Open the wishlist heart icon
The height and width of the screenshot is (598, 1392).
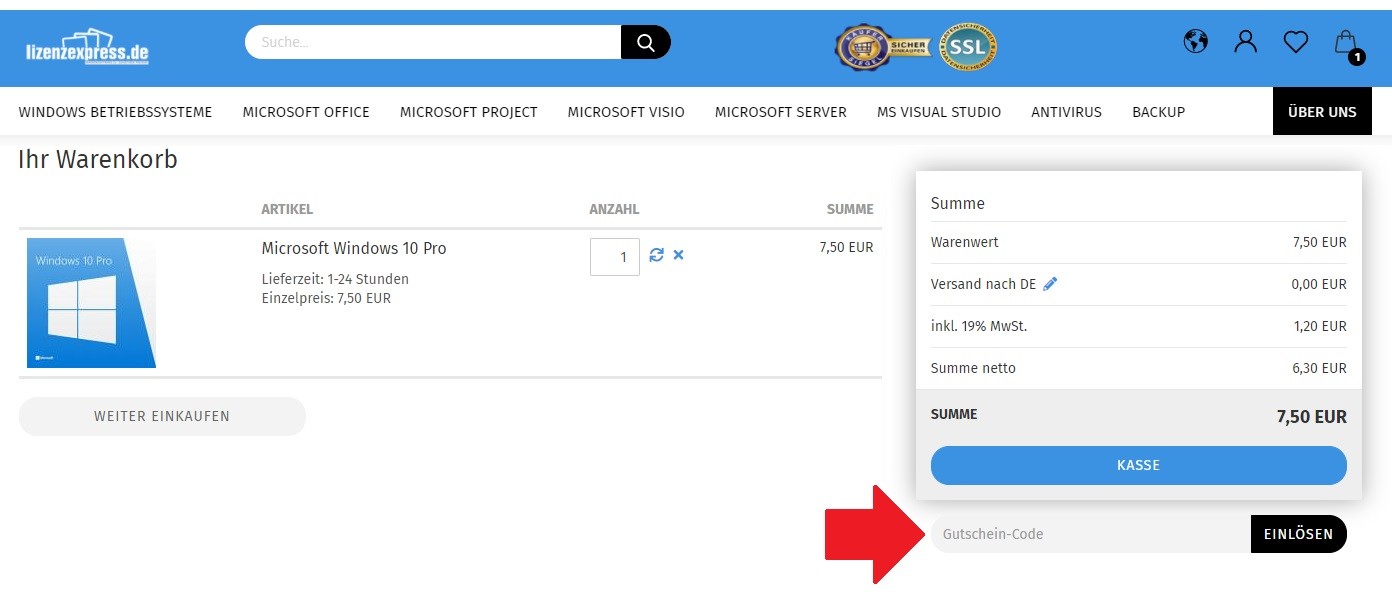pos(1296,42)
